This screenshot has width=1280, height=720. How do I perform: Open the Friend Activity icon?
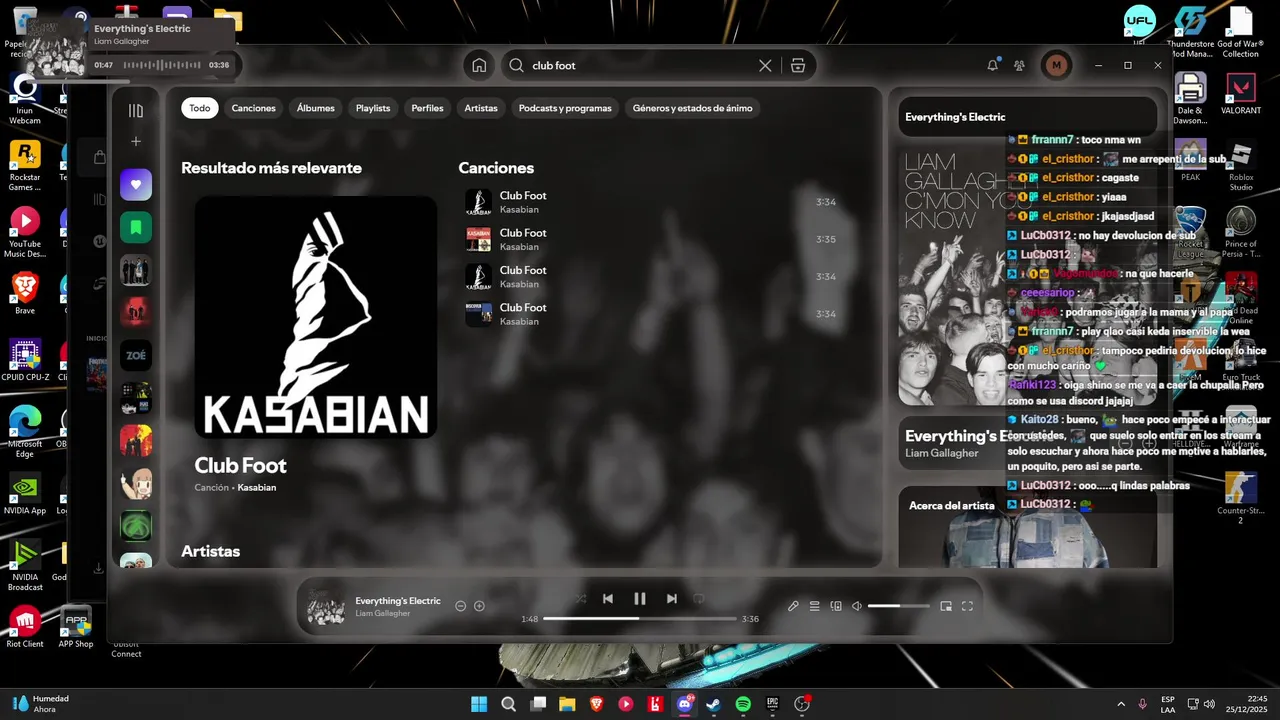click(1020, 65)
